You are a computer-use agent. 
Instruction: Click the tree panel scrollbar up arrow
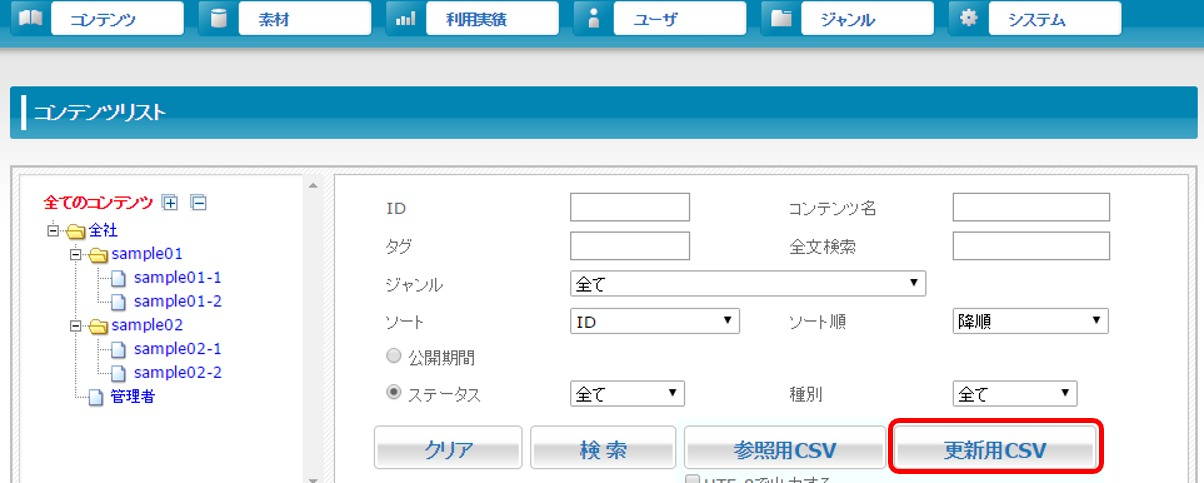312,186
